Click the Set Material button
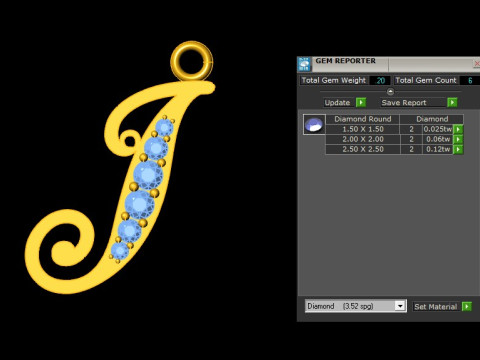The width and height of the screenshot is (480, 360). click(435, 307)
